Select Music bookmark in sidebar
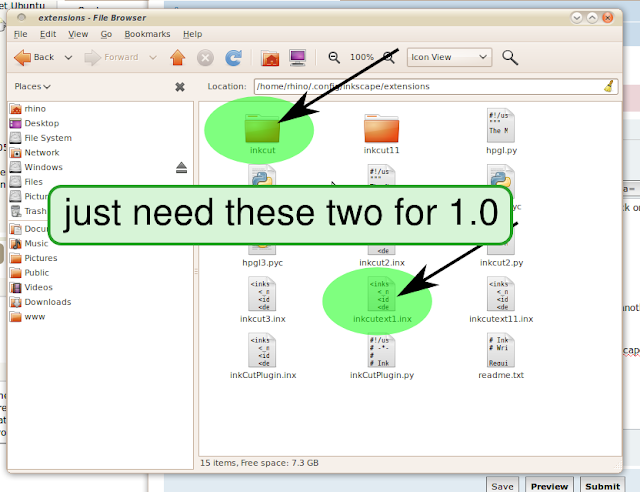This screenshot has height=492, width=640. tap(29, 243)
